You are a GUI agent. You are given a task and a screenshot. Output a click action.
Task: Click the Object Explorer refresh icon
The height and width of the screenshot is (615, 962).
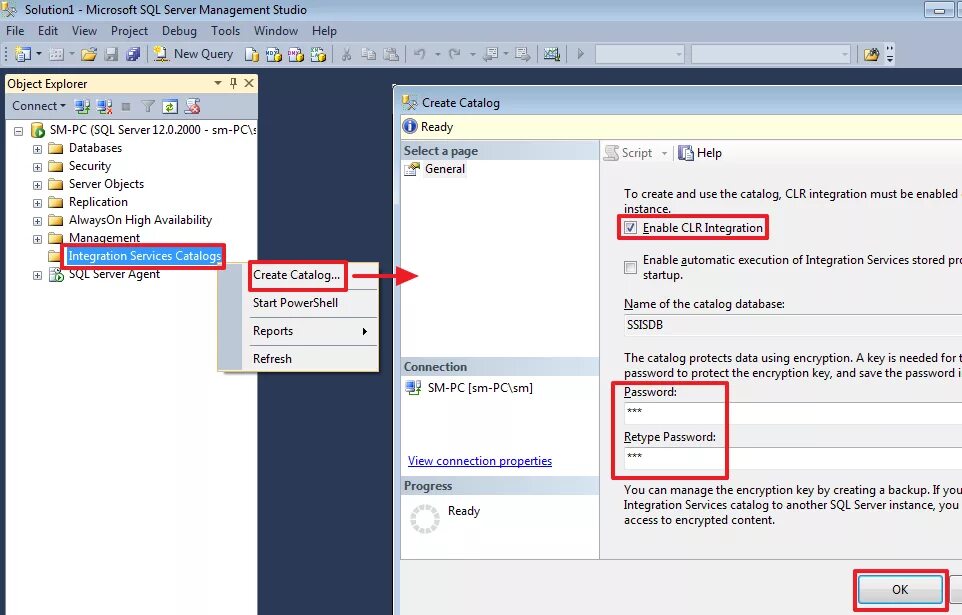[x=170, y=106]
